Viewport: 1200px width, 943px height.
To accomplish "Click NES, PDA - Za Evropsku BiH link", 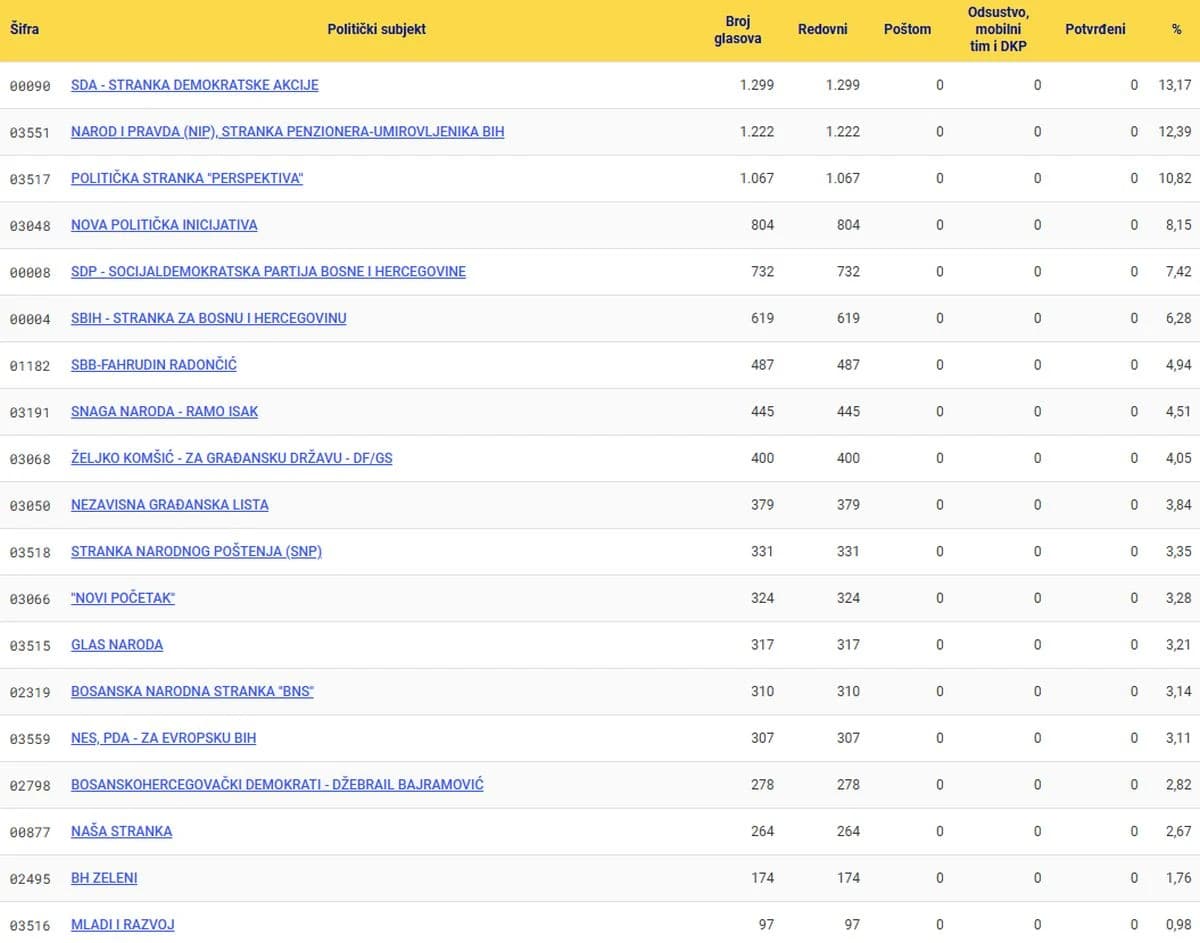I will click(164, 738).
